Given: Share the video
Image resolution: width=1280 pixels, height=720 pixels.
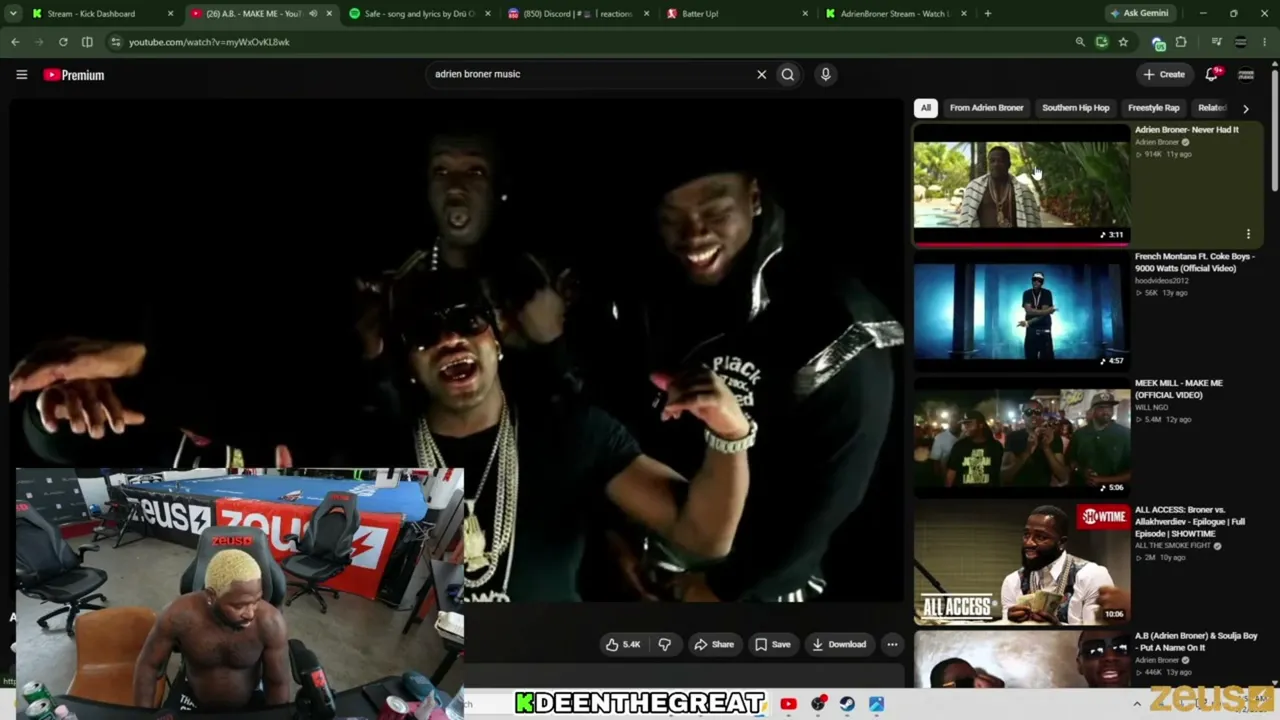Looking at the screenshot, I should [x=714, y=644].
